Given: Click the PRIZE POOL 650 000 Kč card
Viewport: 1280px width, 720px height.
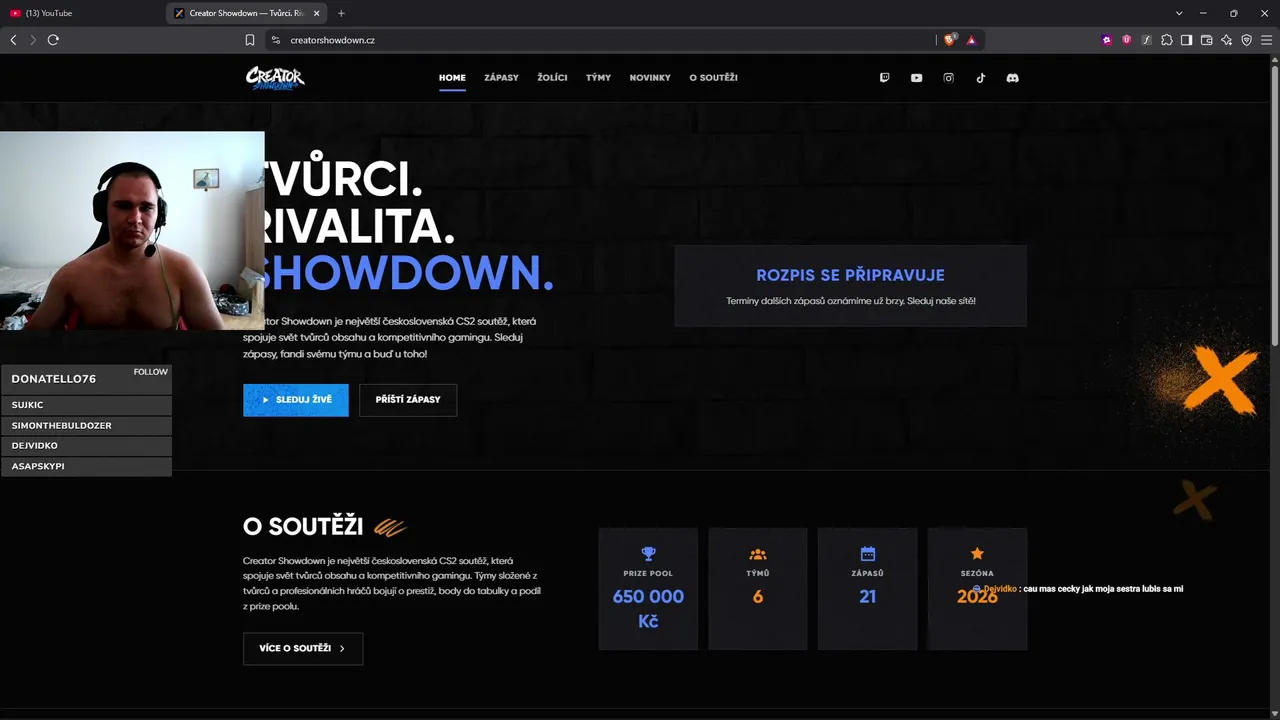Looking at the screenshot, I should tap(648, 589).
